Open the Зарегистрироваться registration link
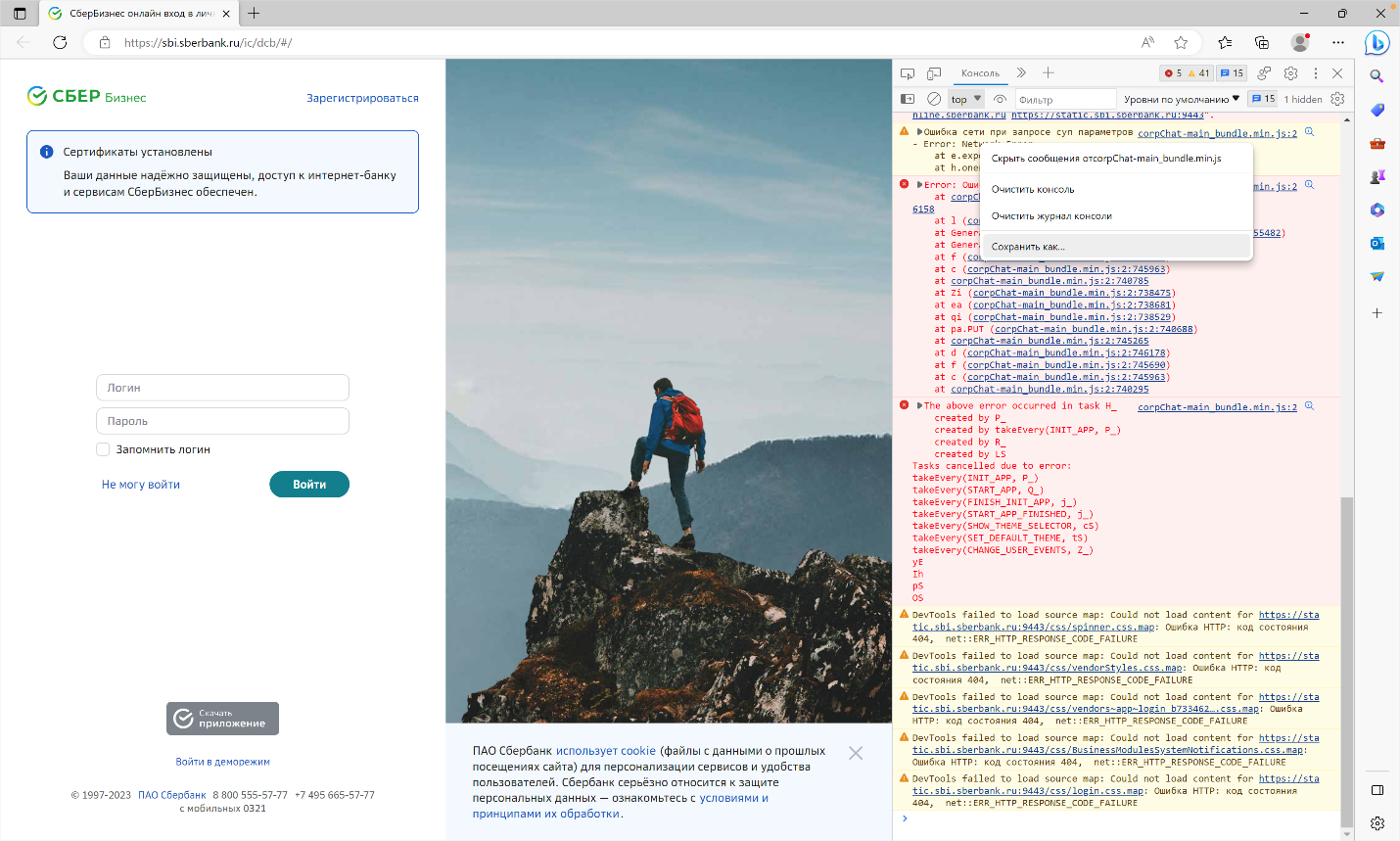 (362, 98)
